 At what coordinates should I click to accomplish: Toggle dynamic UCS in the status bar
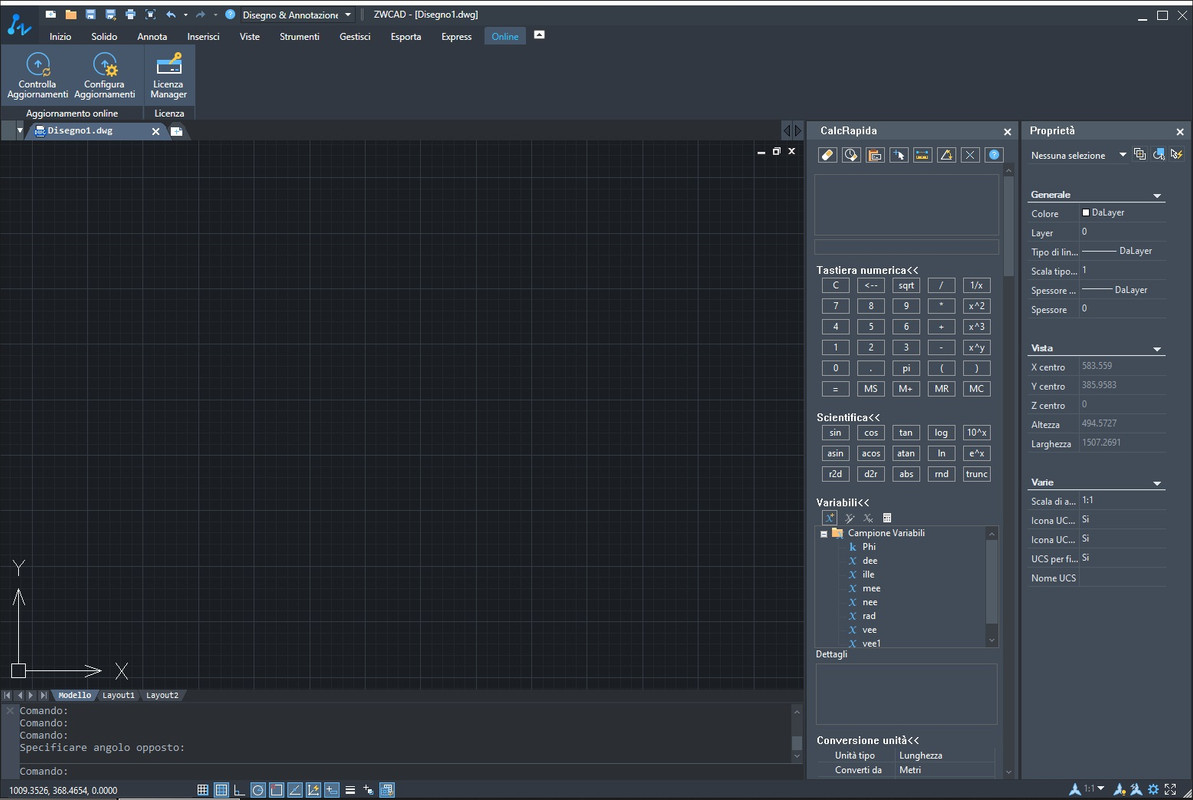[x=313, y=790]
